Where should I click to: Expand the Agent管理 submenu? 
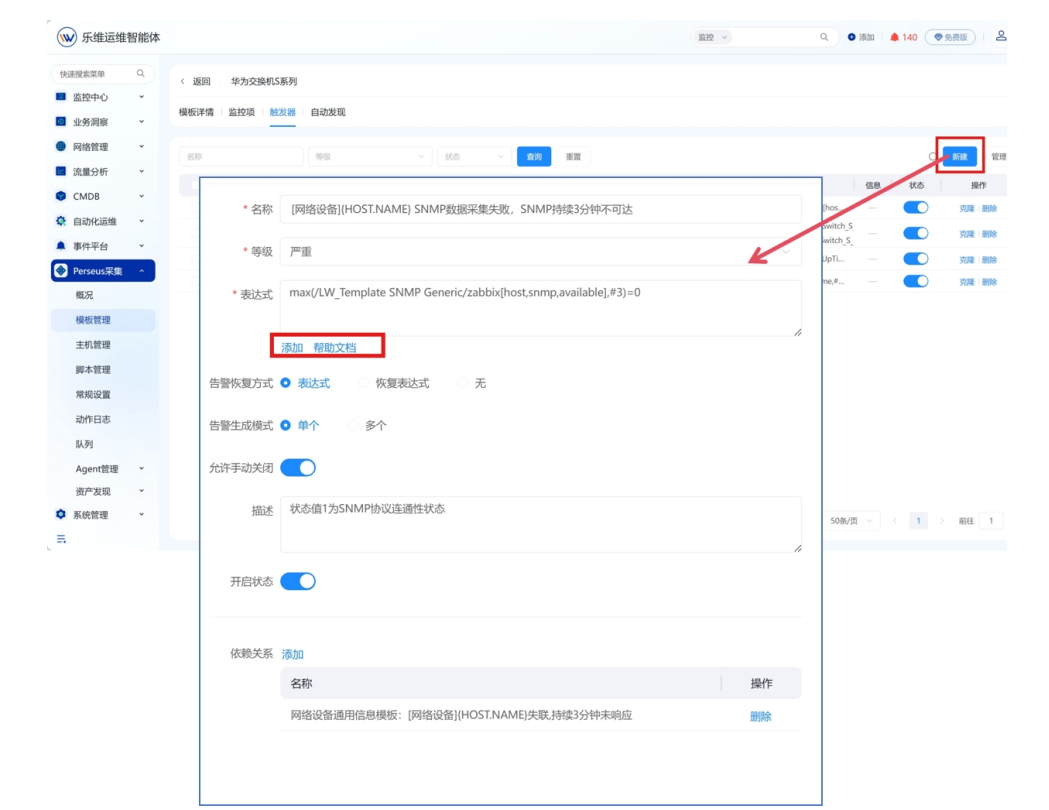141,469
